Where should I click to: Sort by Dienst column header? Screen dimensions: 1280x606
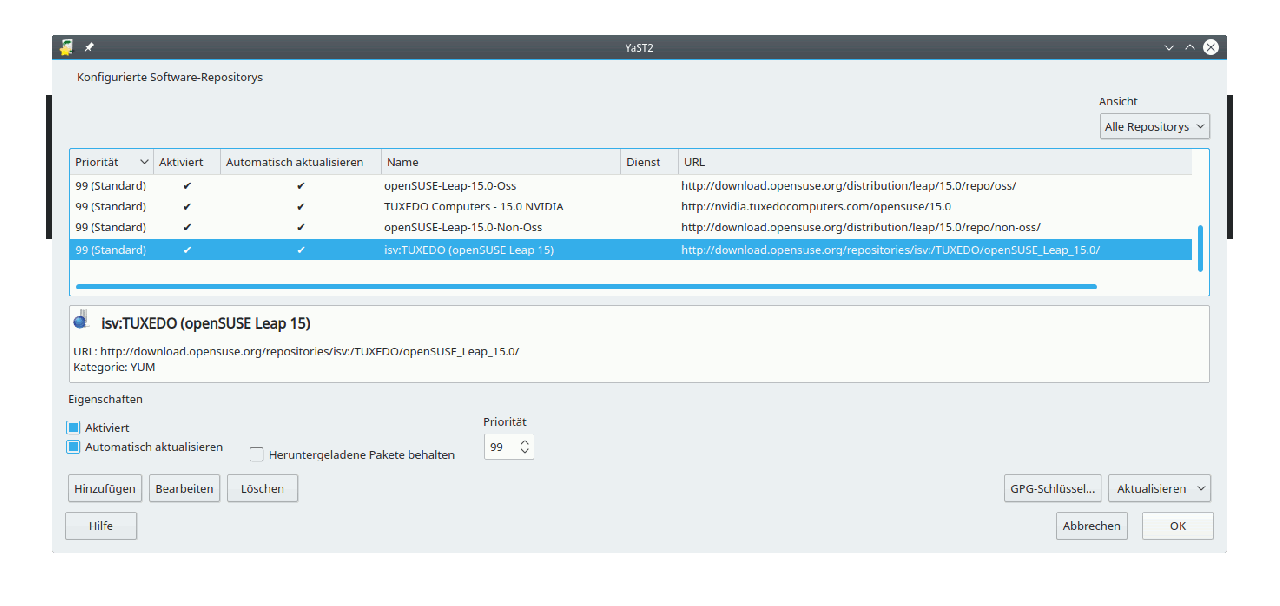point(649,162)
